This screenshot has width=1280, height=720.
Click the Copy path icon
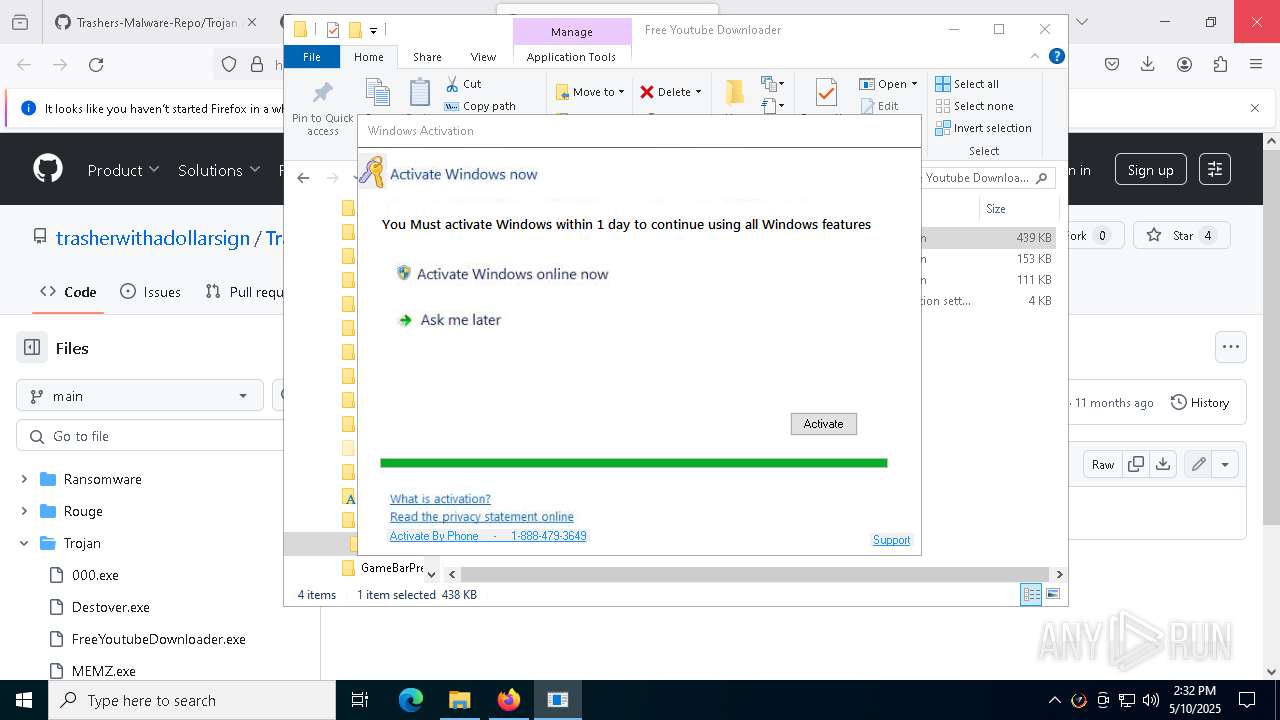coord(452,106)
